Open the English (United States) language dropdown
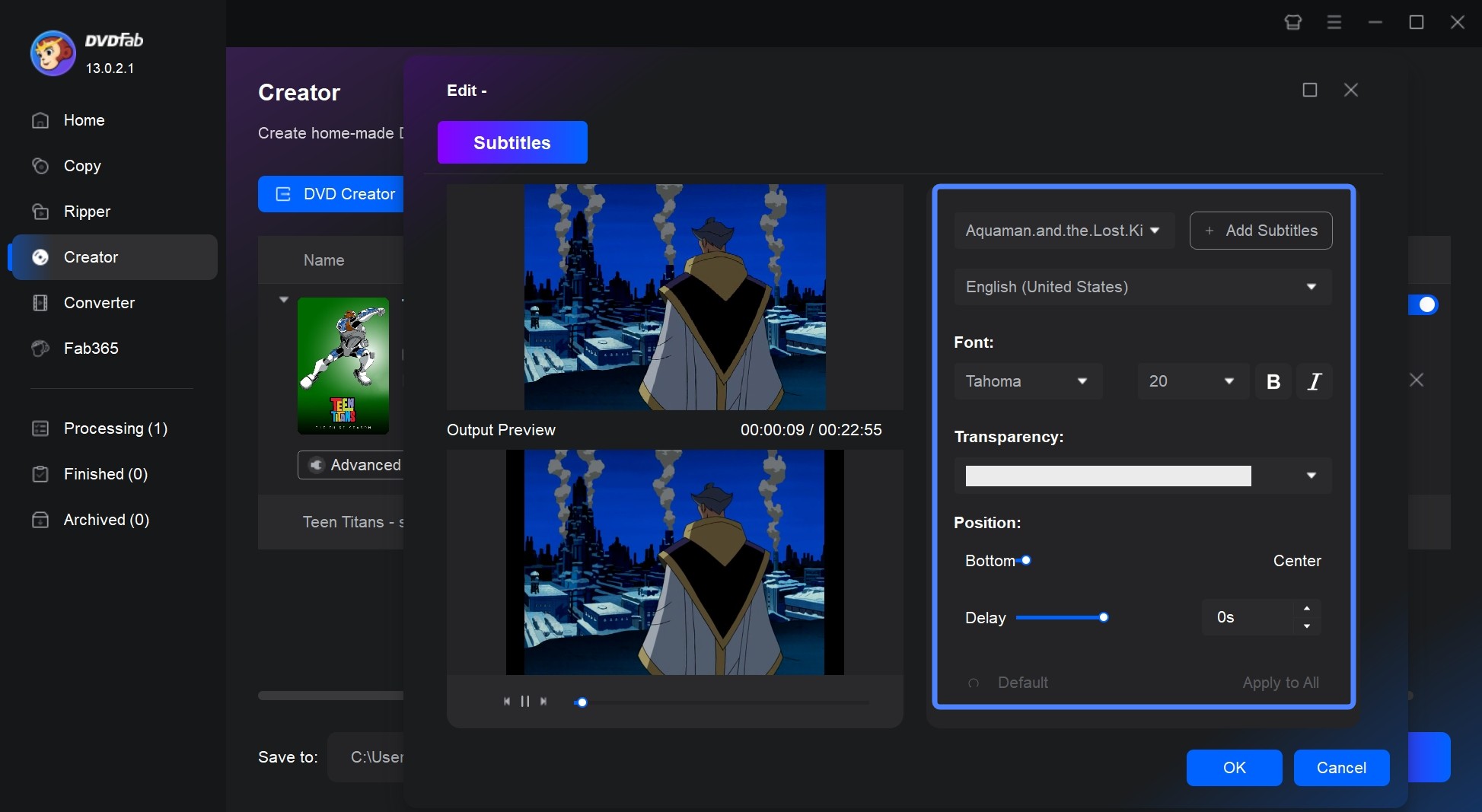Image resolution: width=1482 pixels, height=812 pixels. click(1143, 287)
